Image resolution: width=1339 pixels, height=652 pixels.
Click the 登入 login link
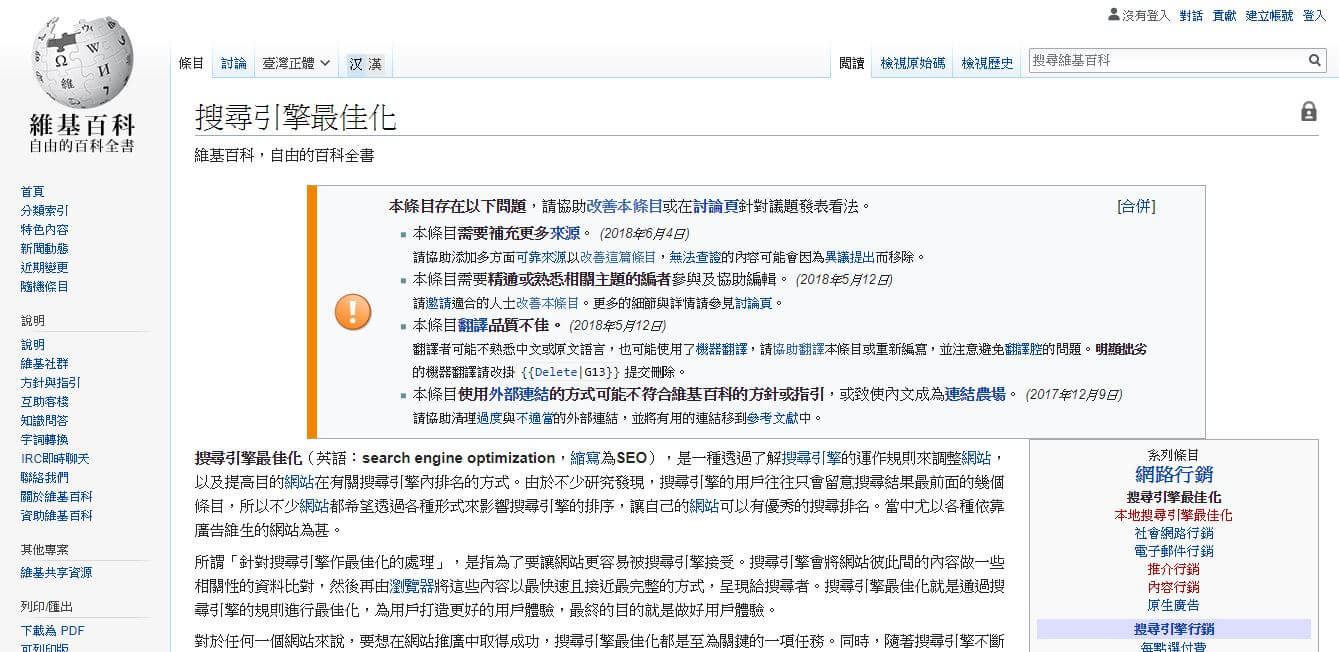coord(1314,15)
